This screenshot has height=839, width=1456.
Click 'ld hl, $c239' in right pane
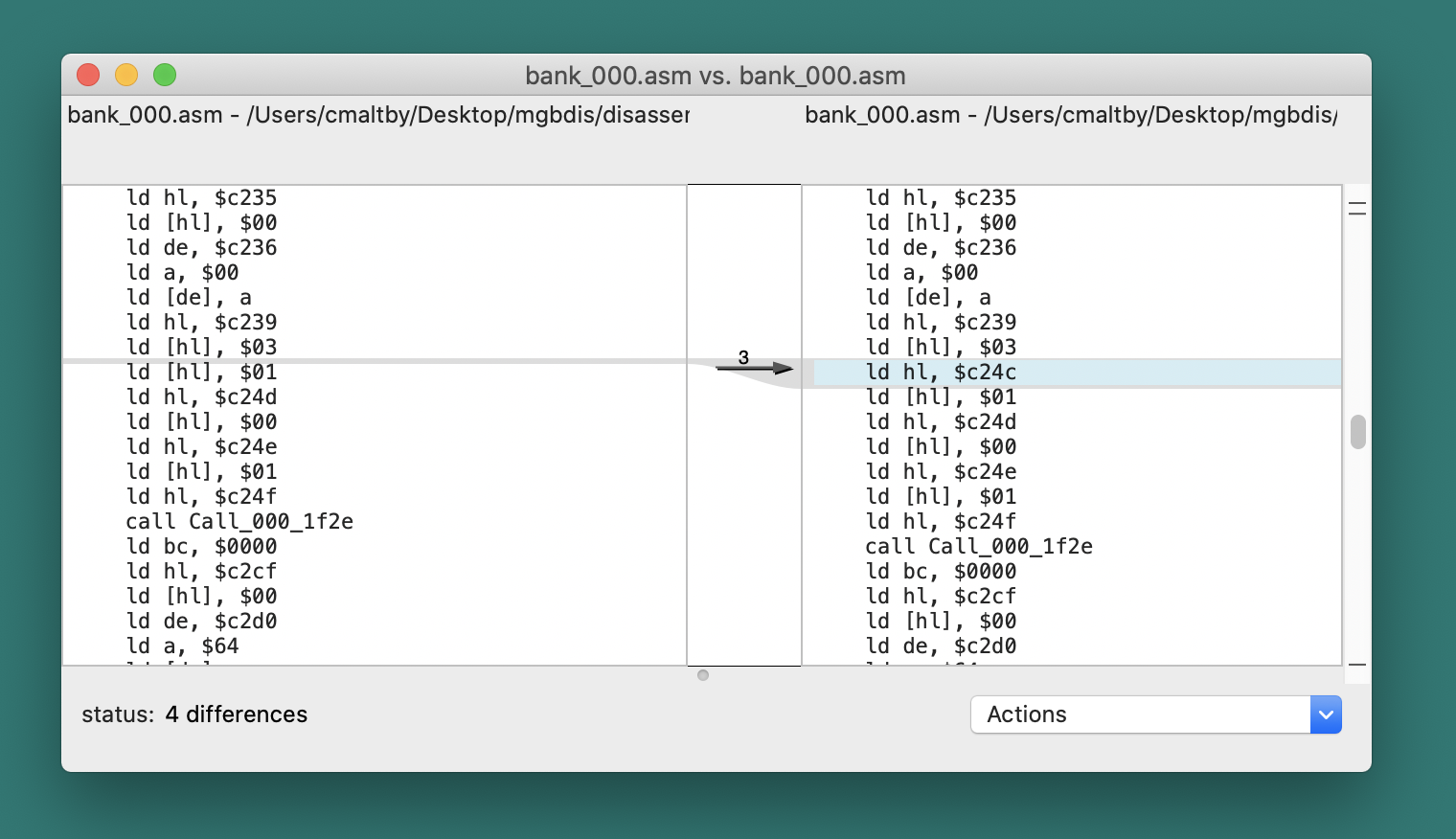click(x=941, y=323)
